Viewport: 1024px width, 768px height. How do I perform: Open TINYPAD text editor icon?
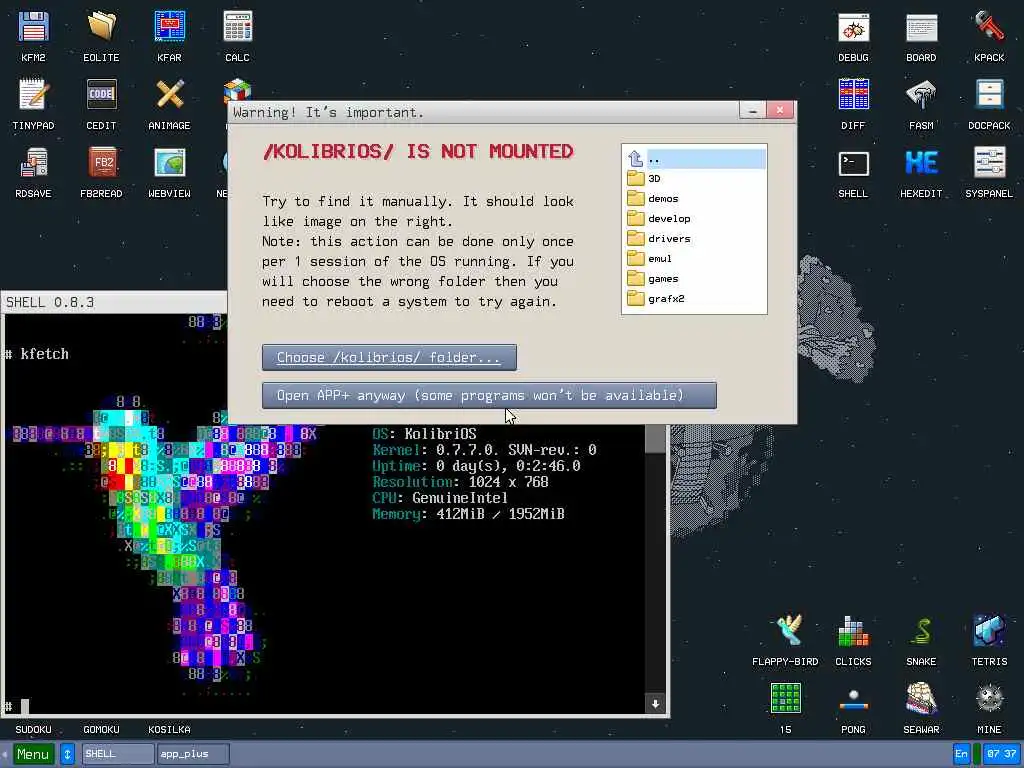[33, 95]
